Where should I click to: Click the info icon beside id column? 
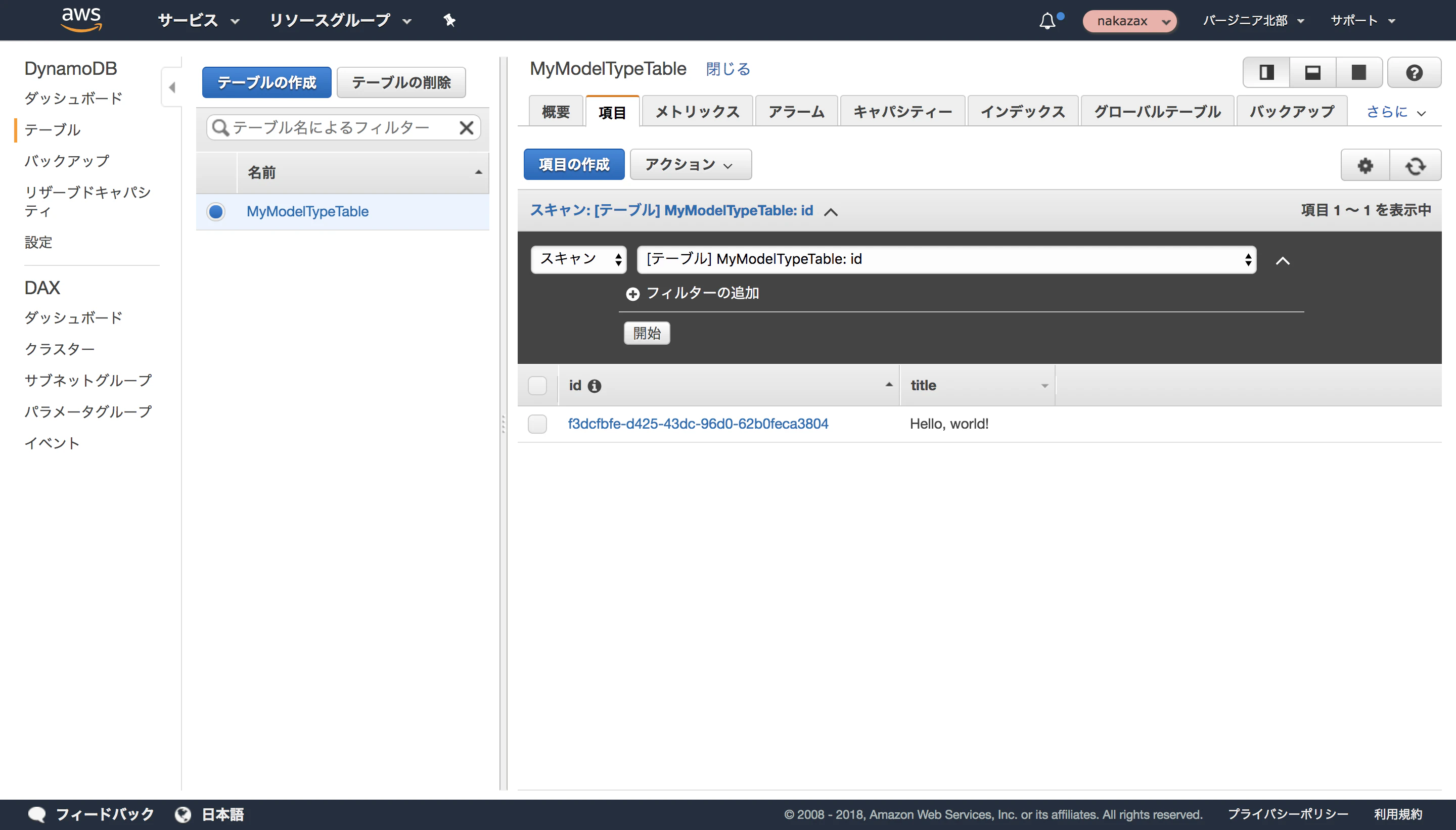595,386
